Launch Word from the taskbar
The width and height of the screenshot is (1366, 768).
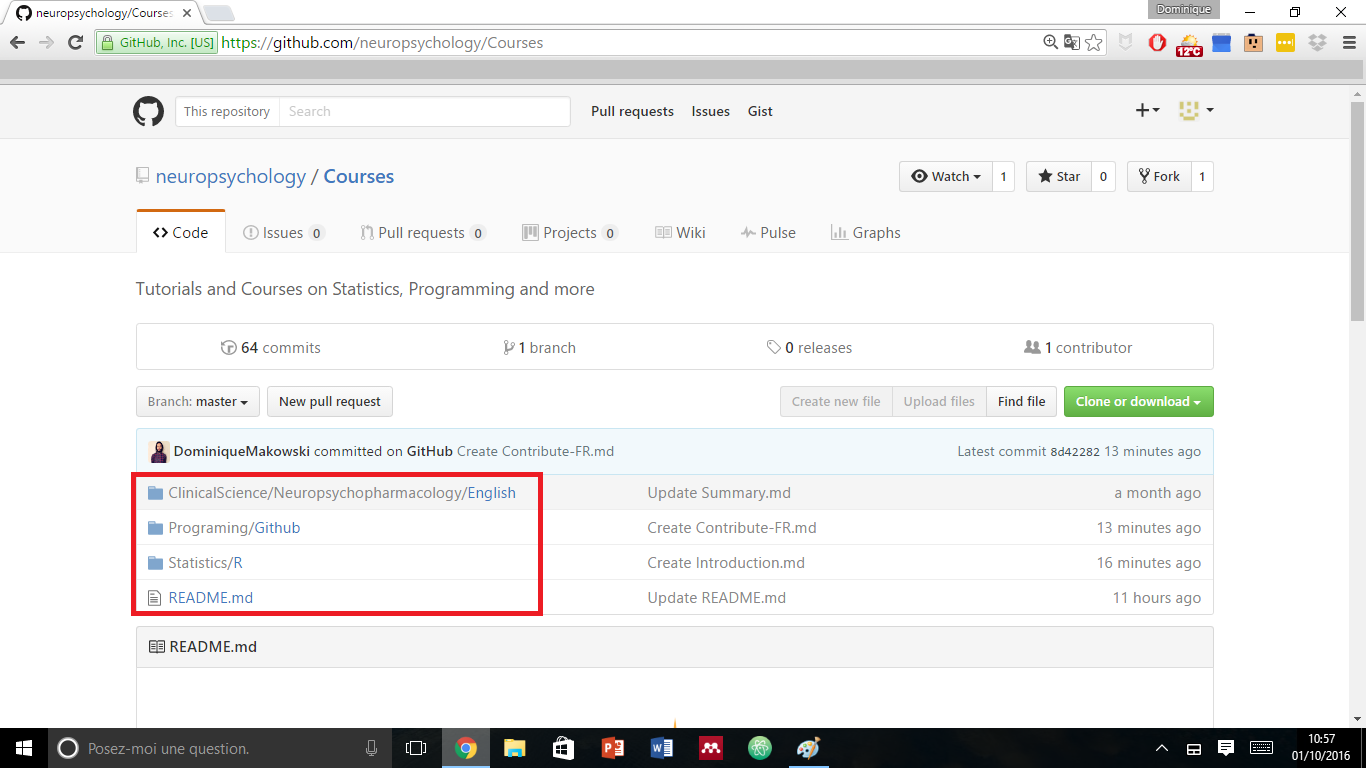(661, 748)
